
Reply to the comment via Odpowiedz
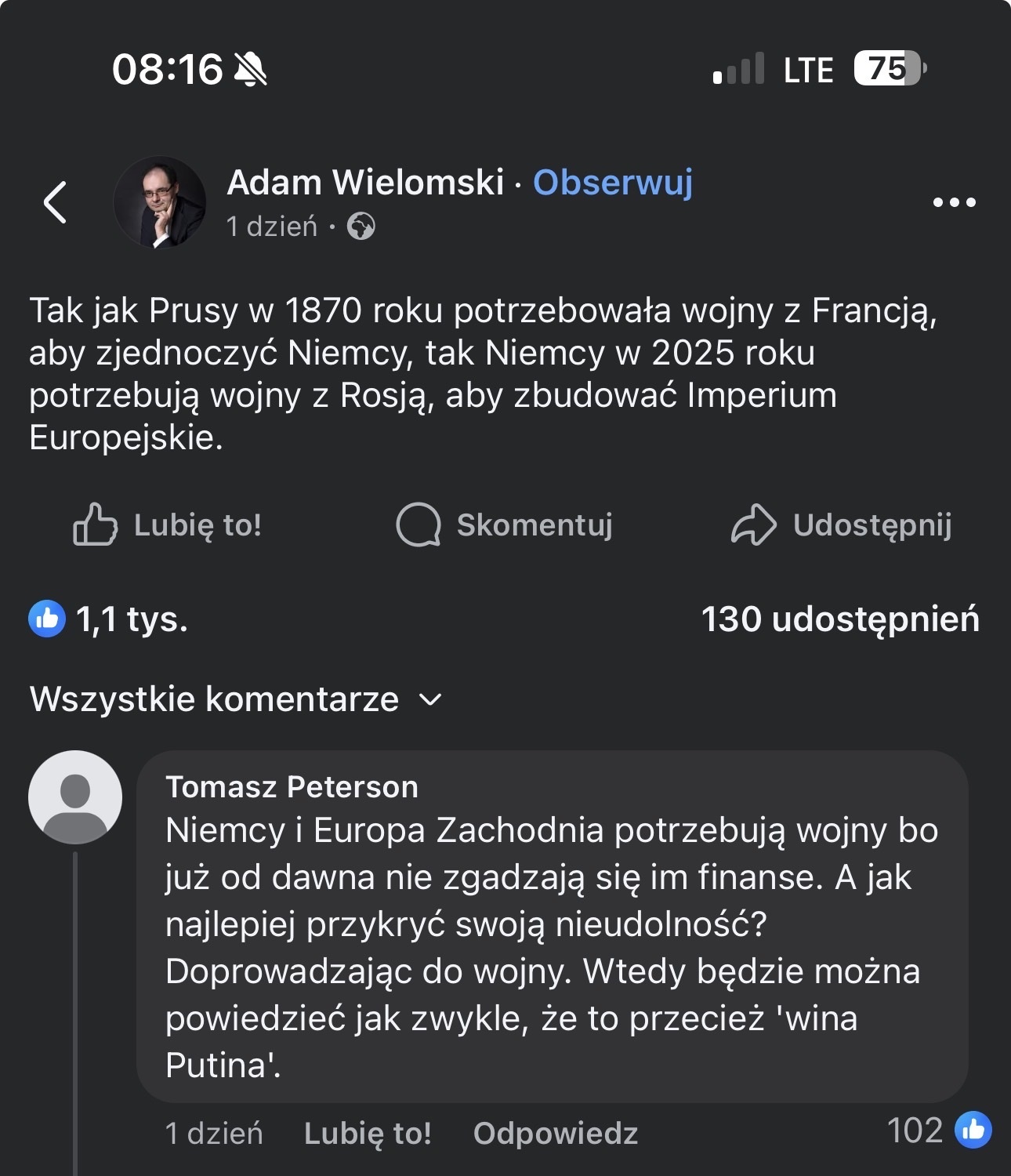(x=555, y=1133)
